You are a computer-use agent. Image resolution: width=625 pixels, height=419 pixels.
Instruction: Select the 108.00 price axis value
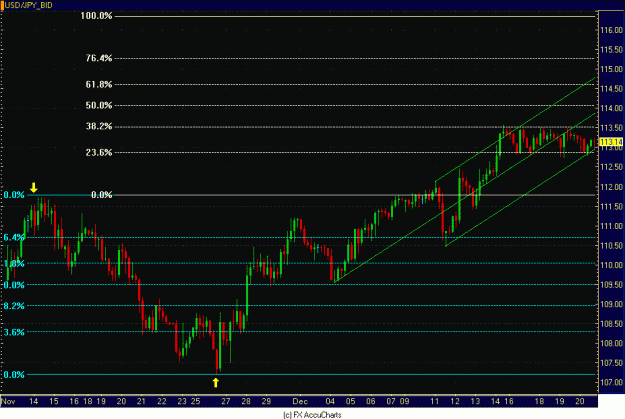click(x=611, y=343)
